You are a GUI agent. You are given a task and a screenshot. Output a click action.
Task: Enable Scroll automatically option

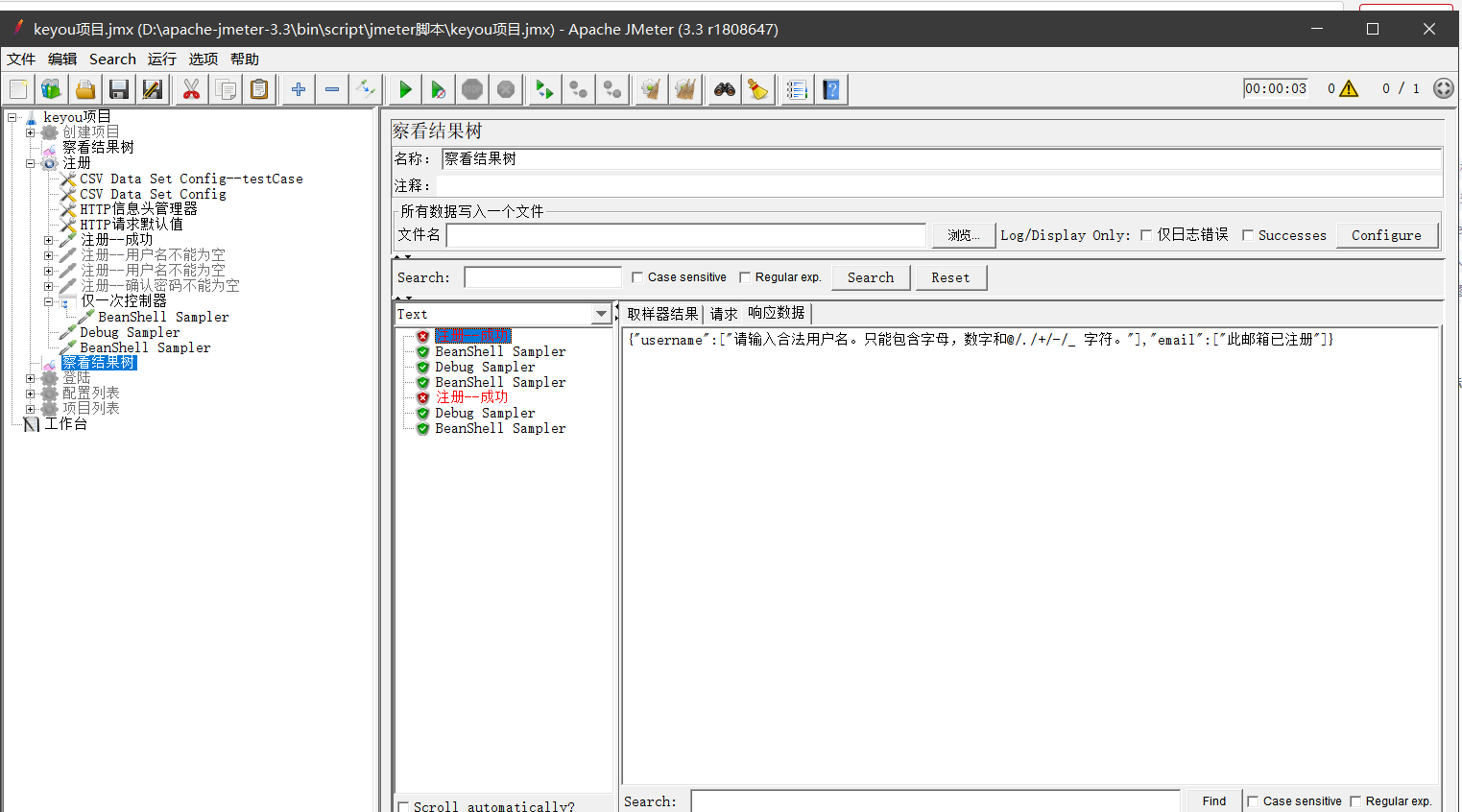tap(402, 806)
